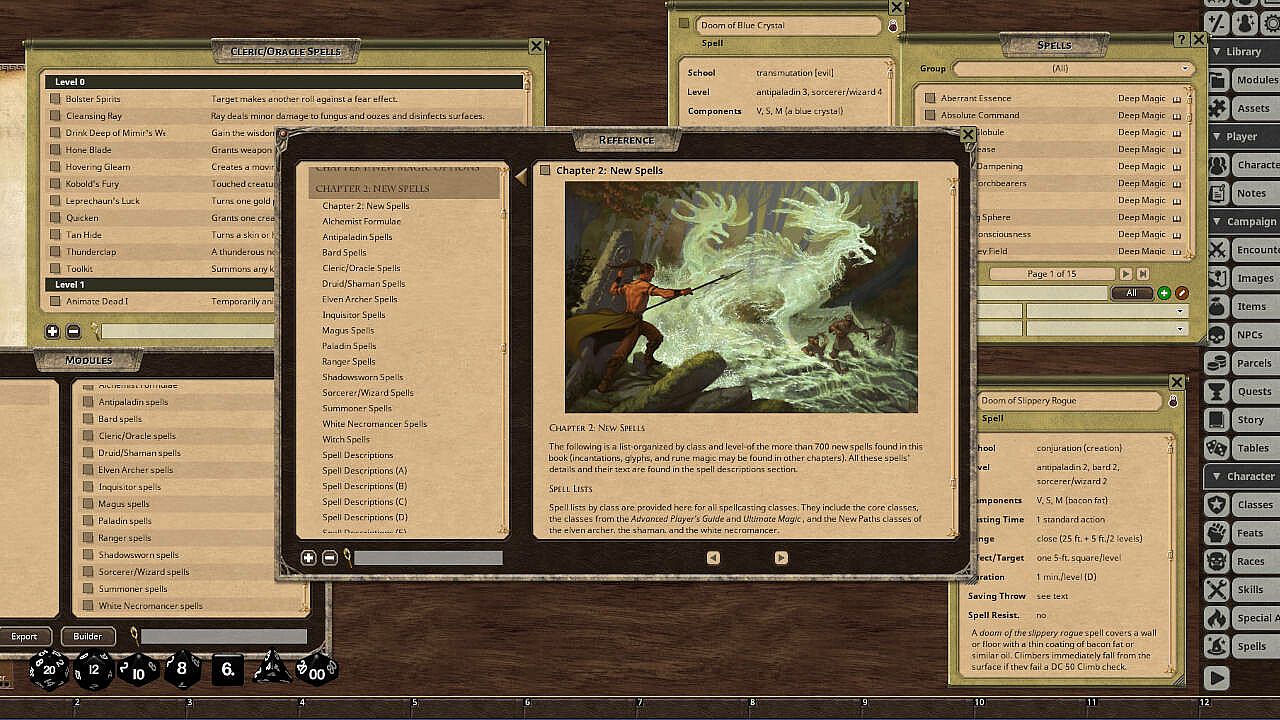The image size is (1280, 720).
Task: Toggle the Absolute Command checkbox in Spells list
Action: tap(930, 115)
